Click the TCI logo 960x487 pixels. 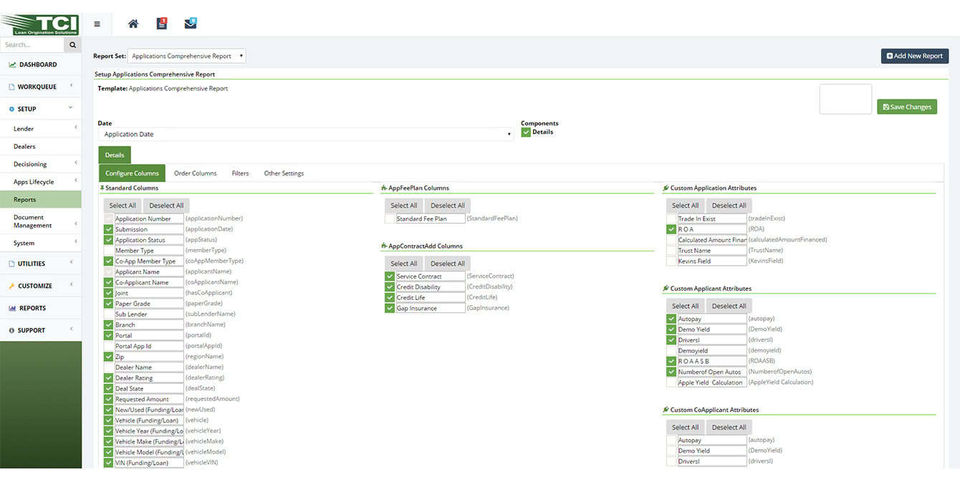tap(40, 24)
